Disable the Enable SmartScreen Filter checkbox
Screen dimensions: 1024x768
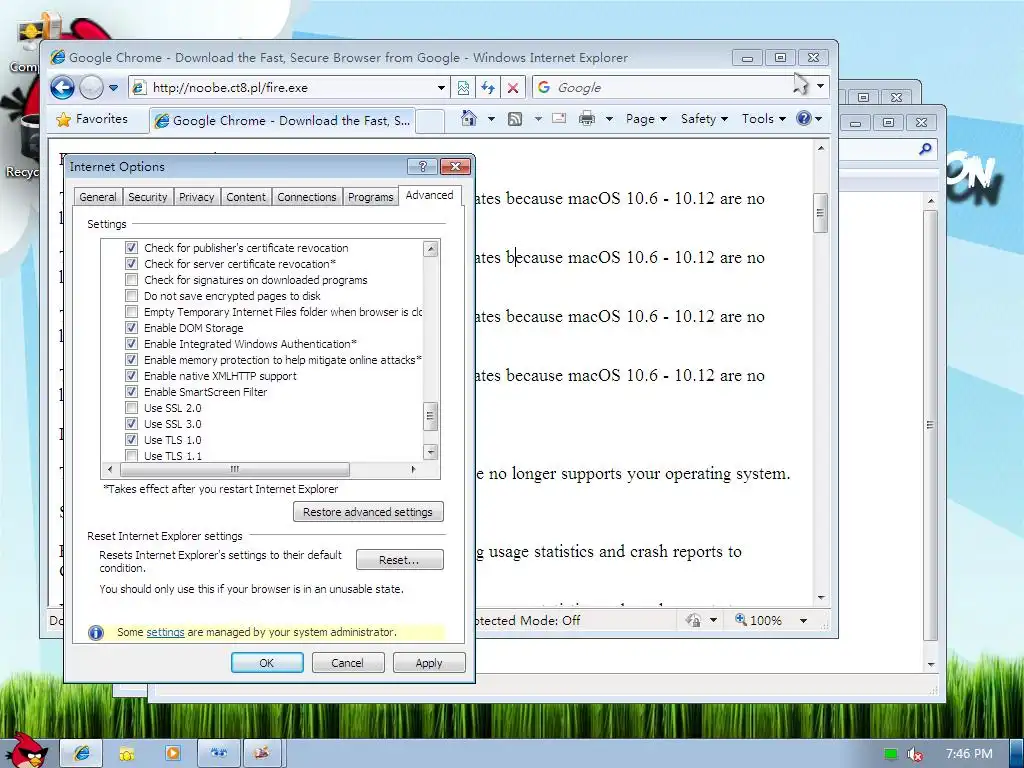coord(131,392)
